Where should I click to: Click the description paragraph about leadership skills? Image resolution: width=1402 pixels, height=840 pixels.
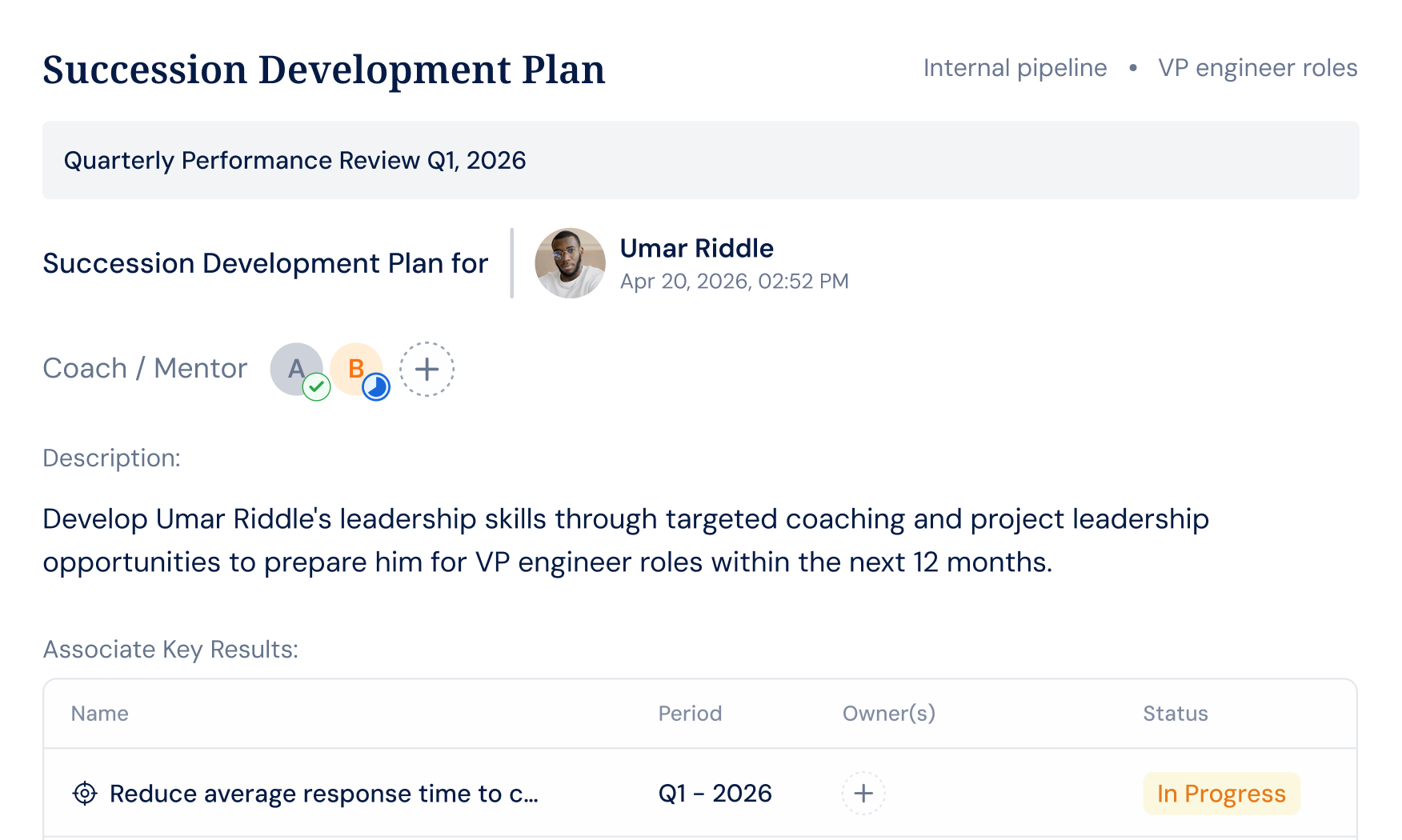[x=626, y=540]
